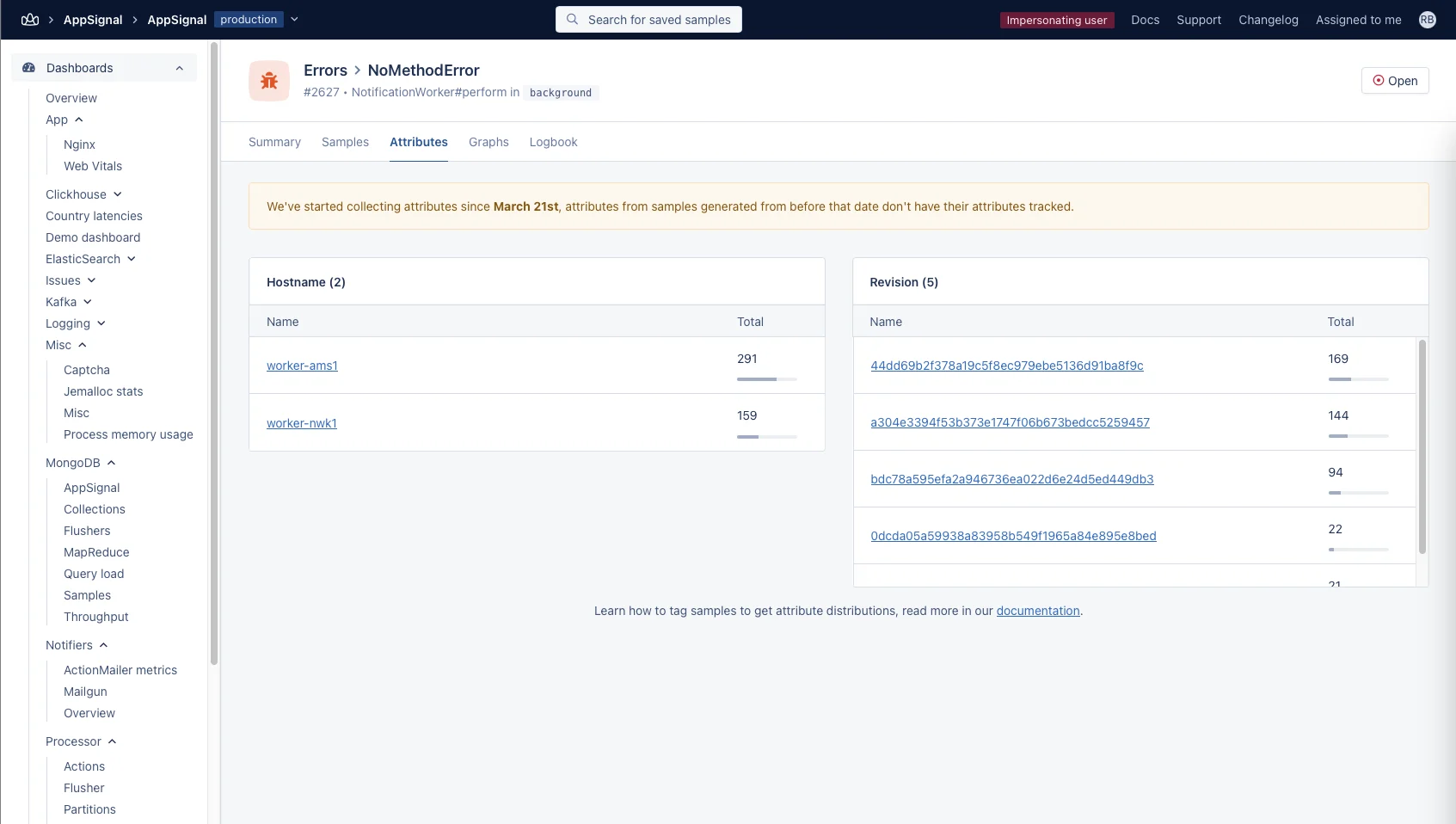The height and width of the screenshot is (824, 1456).
Task: Open the documentation link
Action: (1038, 611)
